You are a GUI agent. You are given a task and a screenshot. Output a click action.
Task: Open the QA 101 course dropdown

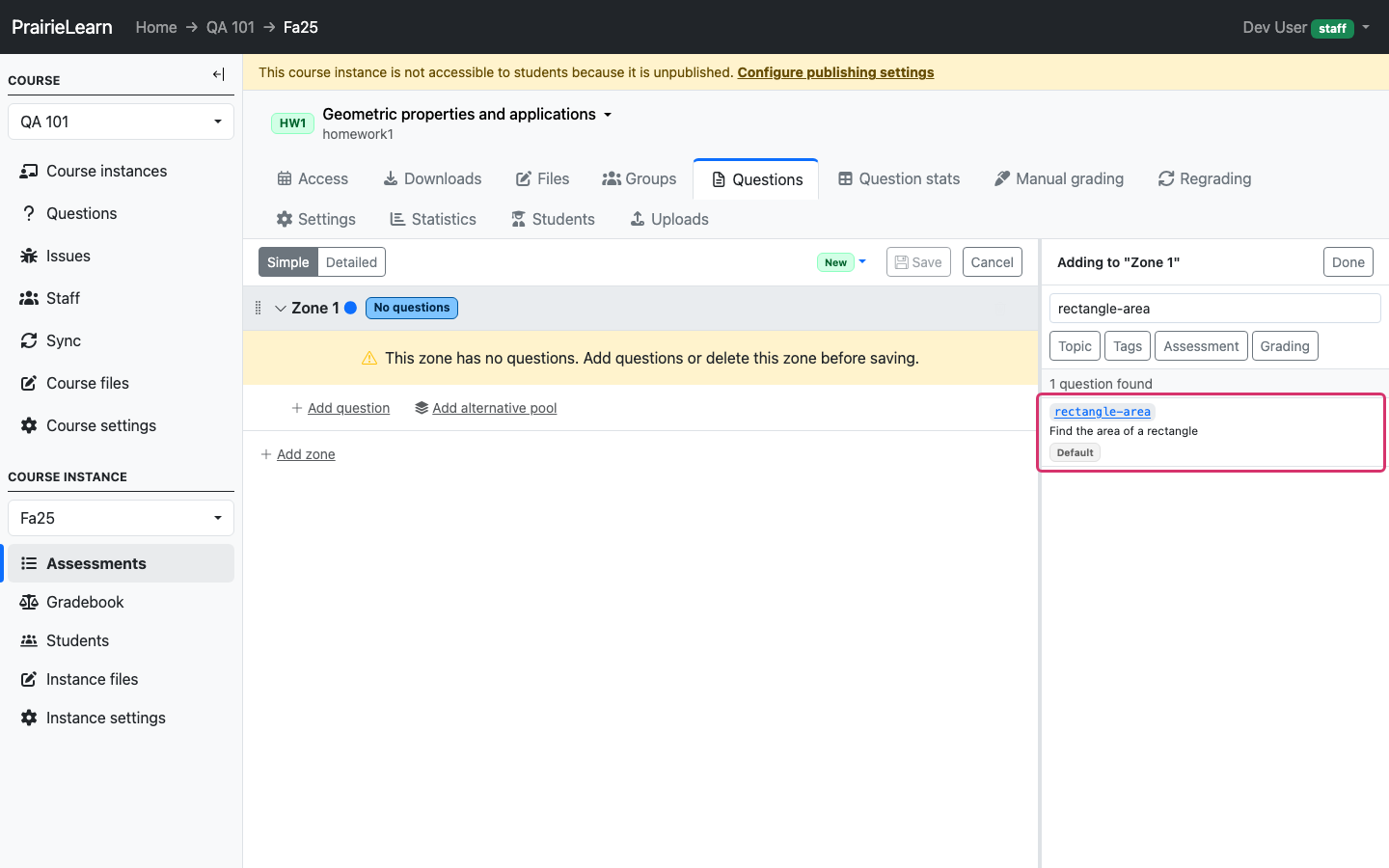click(121, 122)
